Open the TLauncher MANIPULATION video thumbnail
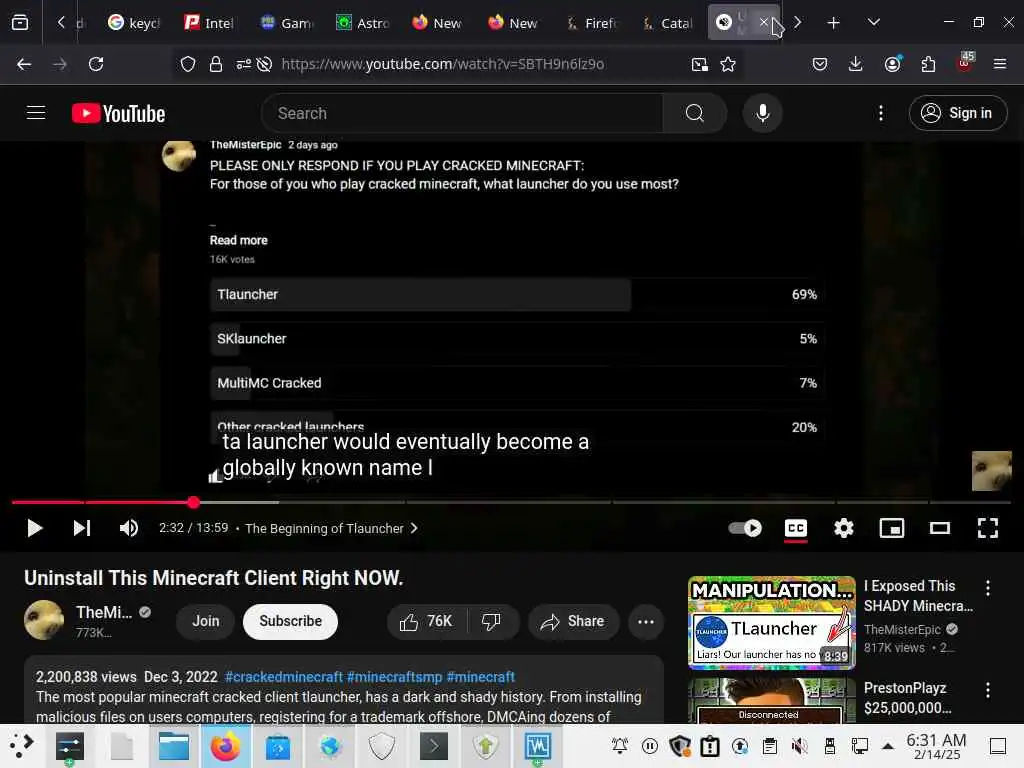 [771, 622]
